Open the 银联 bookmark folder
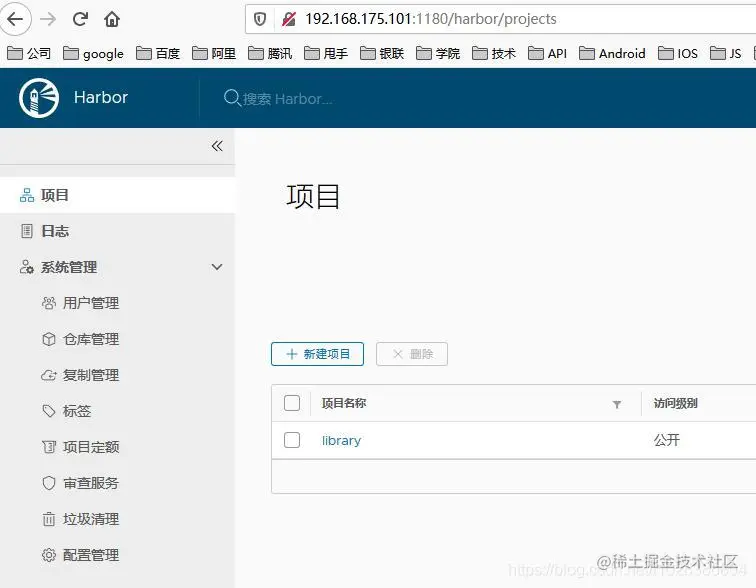 [382, 53]
